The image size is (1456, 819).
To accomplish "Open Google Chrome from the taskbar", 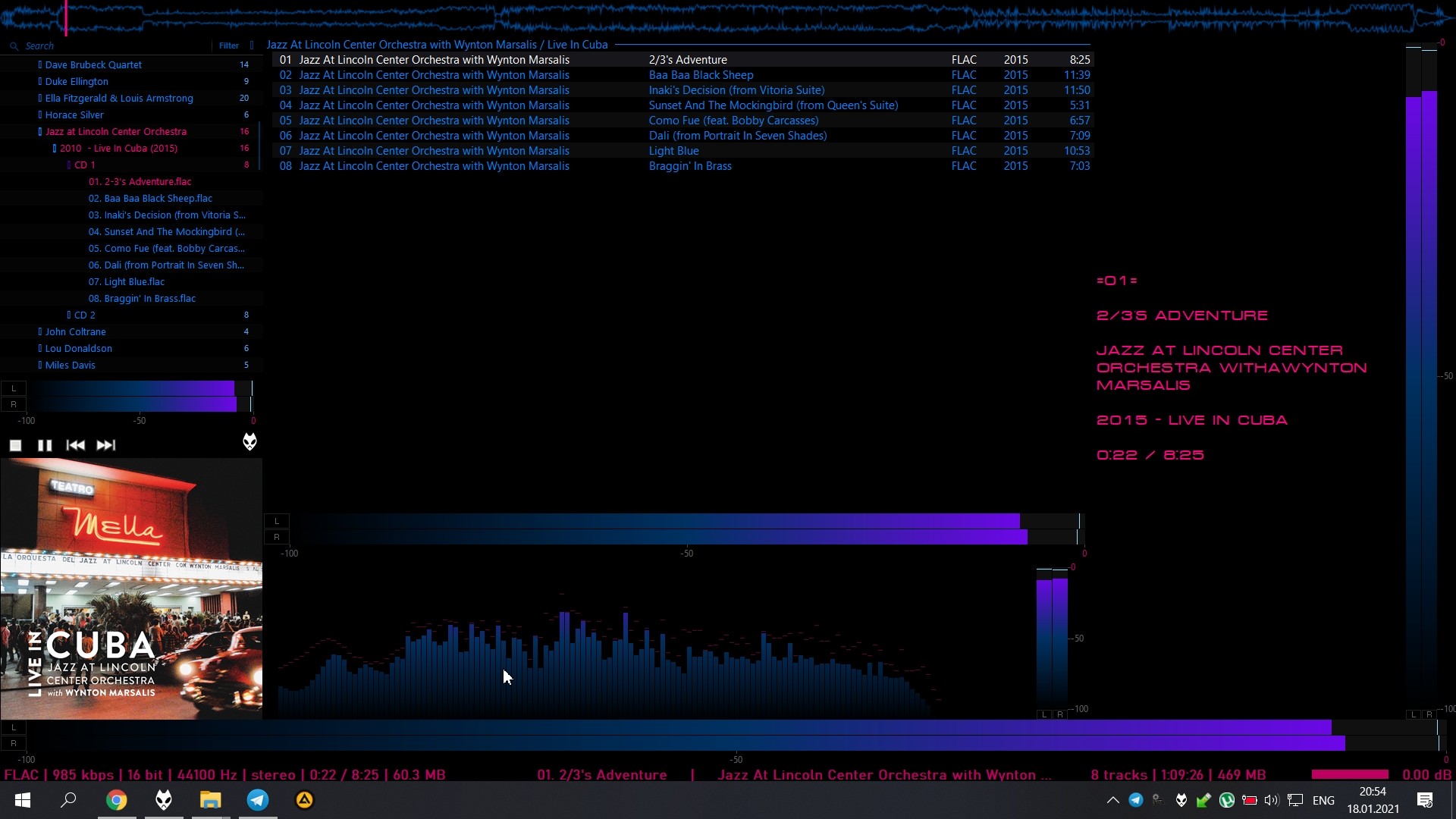I will tap(116, 800).
